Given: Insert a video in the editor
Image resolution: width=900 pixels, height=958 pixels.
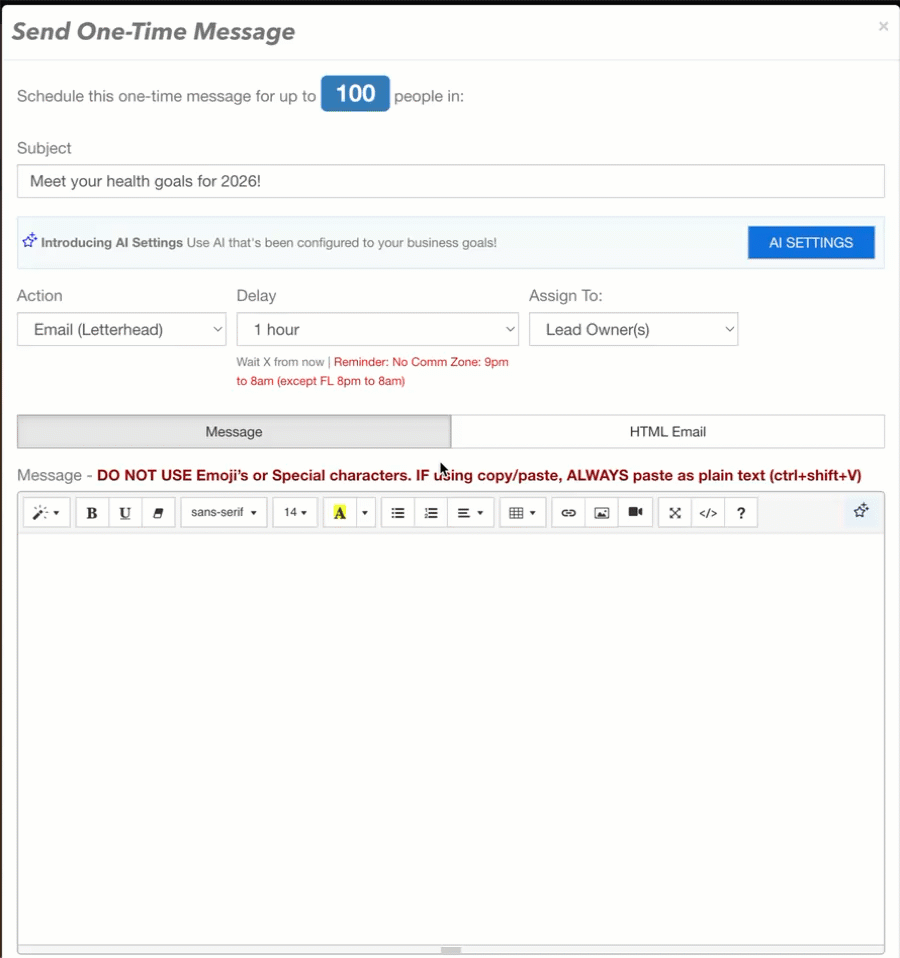Looking at the screenshot, I should [x=635, y=512].
